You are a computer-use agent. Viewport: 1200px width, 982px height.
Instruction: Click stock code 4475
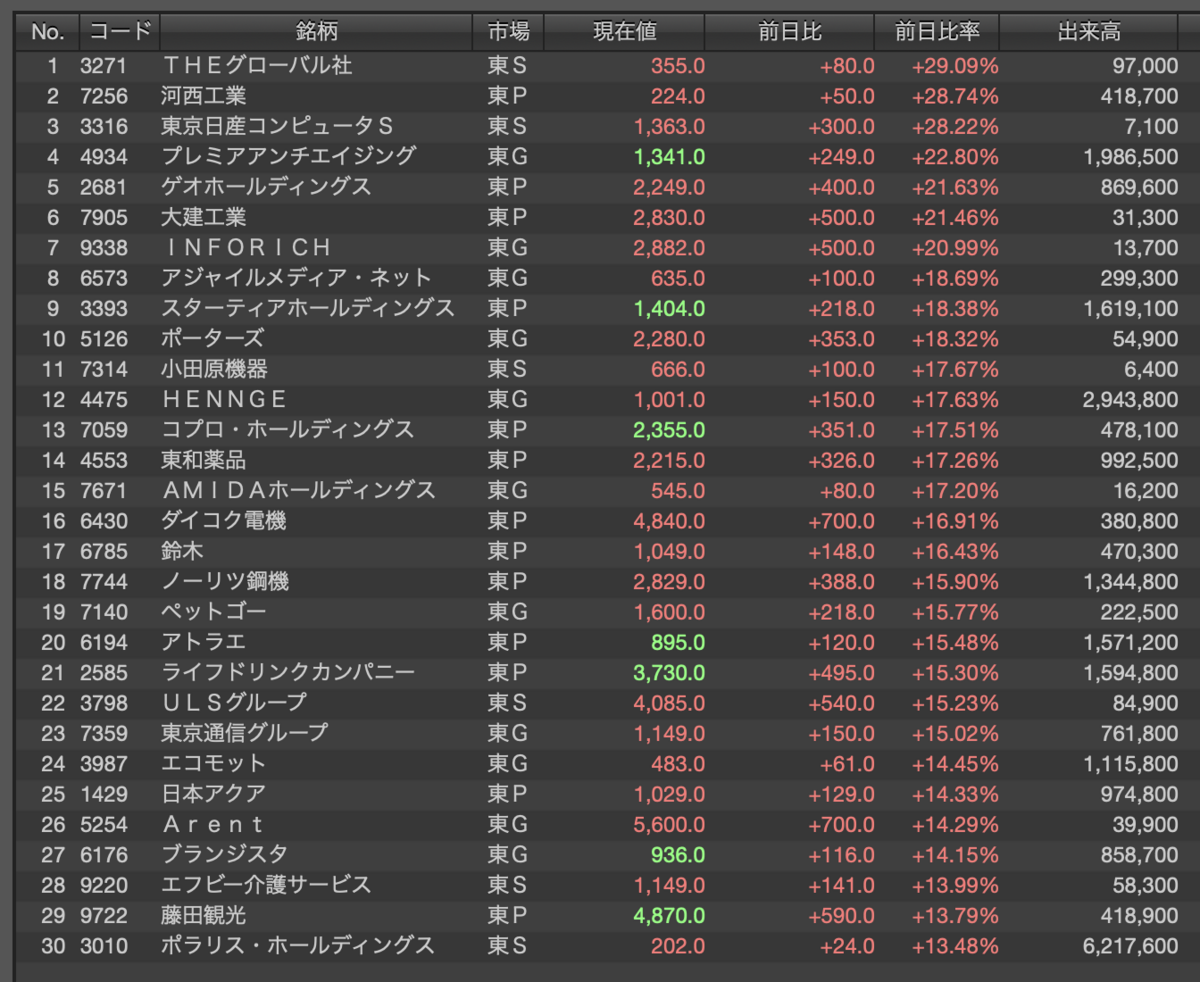point(104,400)
